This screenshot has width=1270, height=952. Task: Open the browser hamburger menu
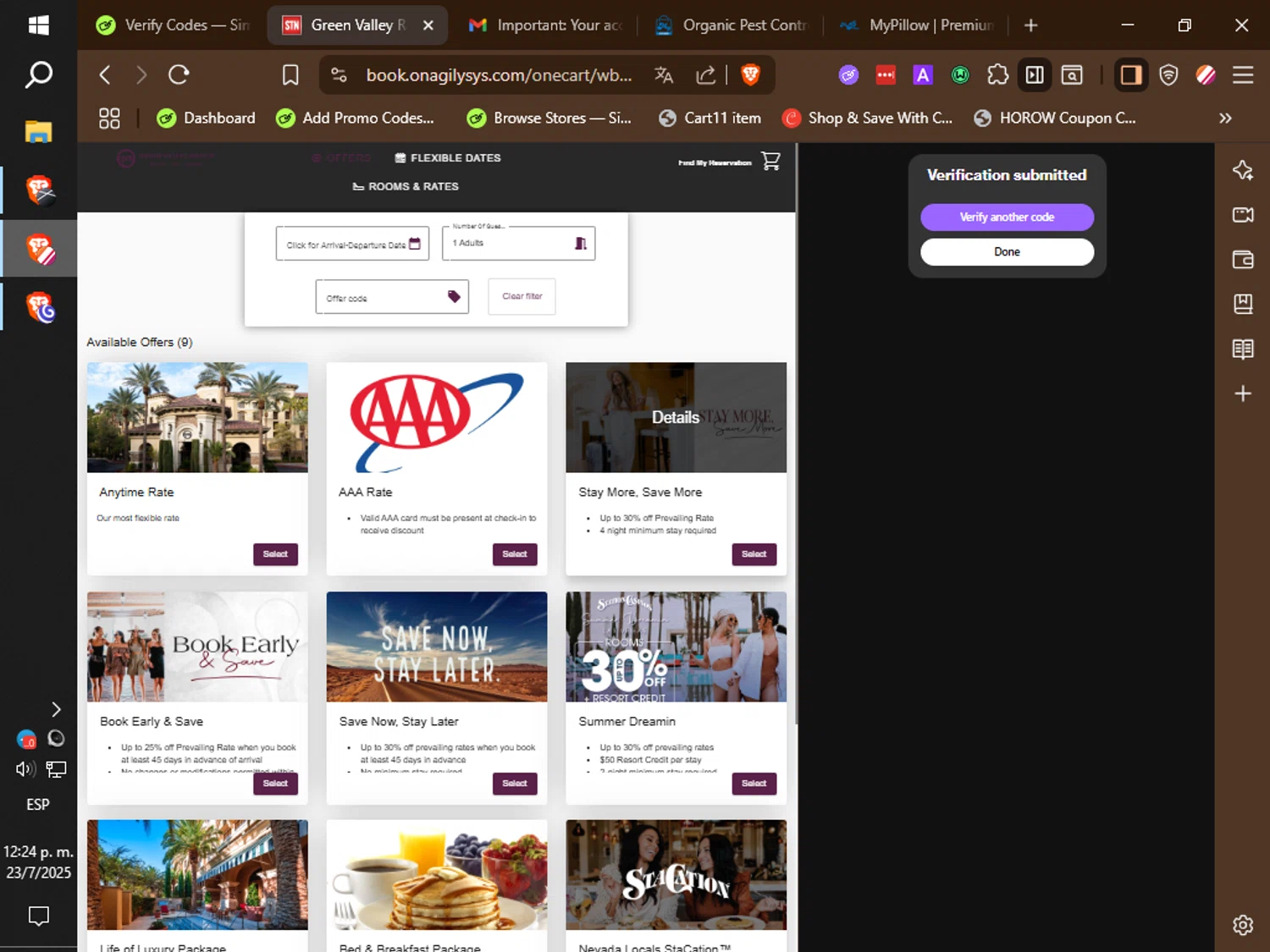click(x=1243, y=75)
